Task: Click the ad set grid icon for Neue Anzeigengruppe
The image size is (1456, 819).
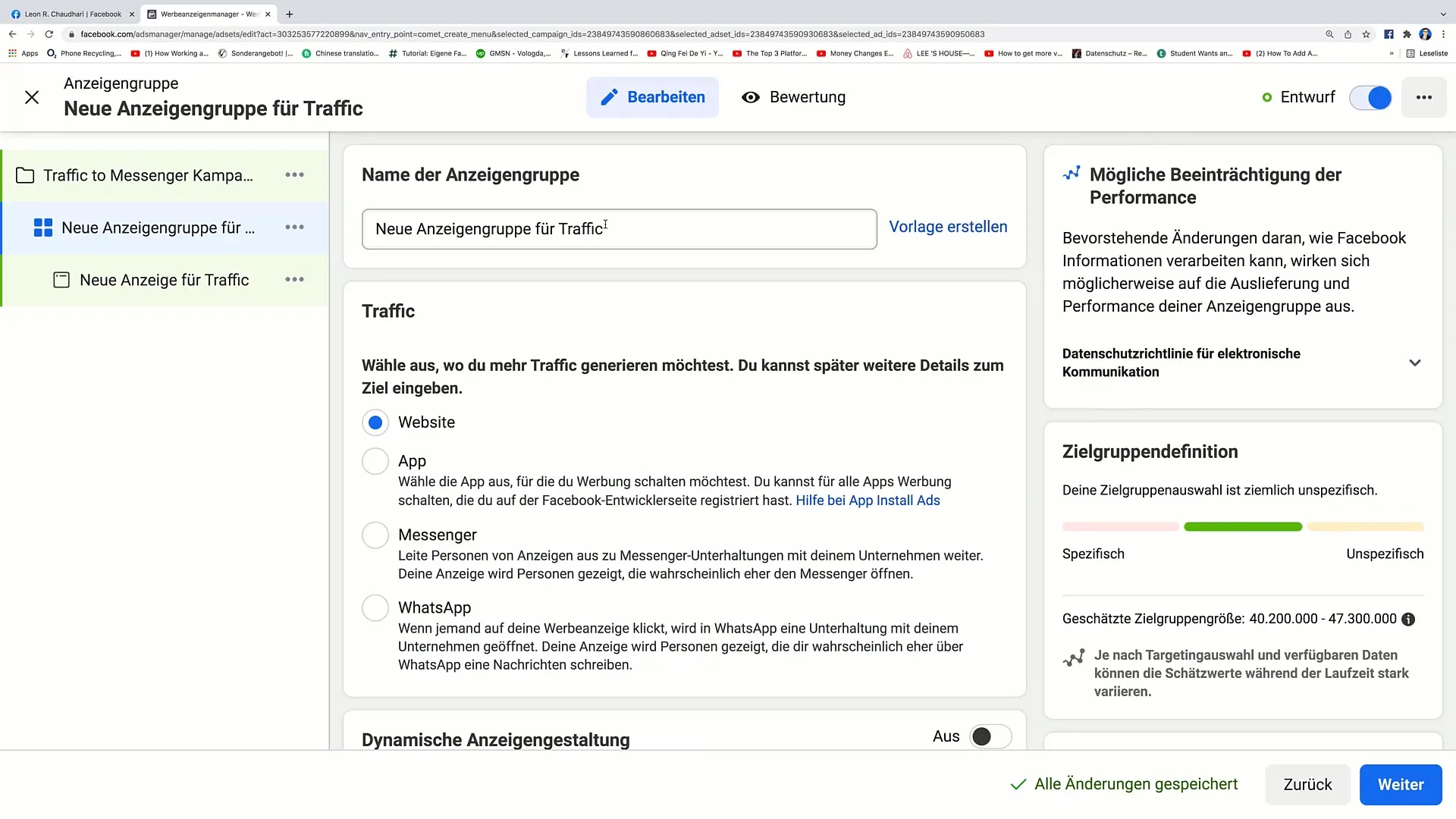Action: tap(41, 228)
